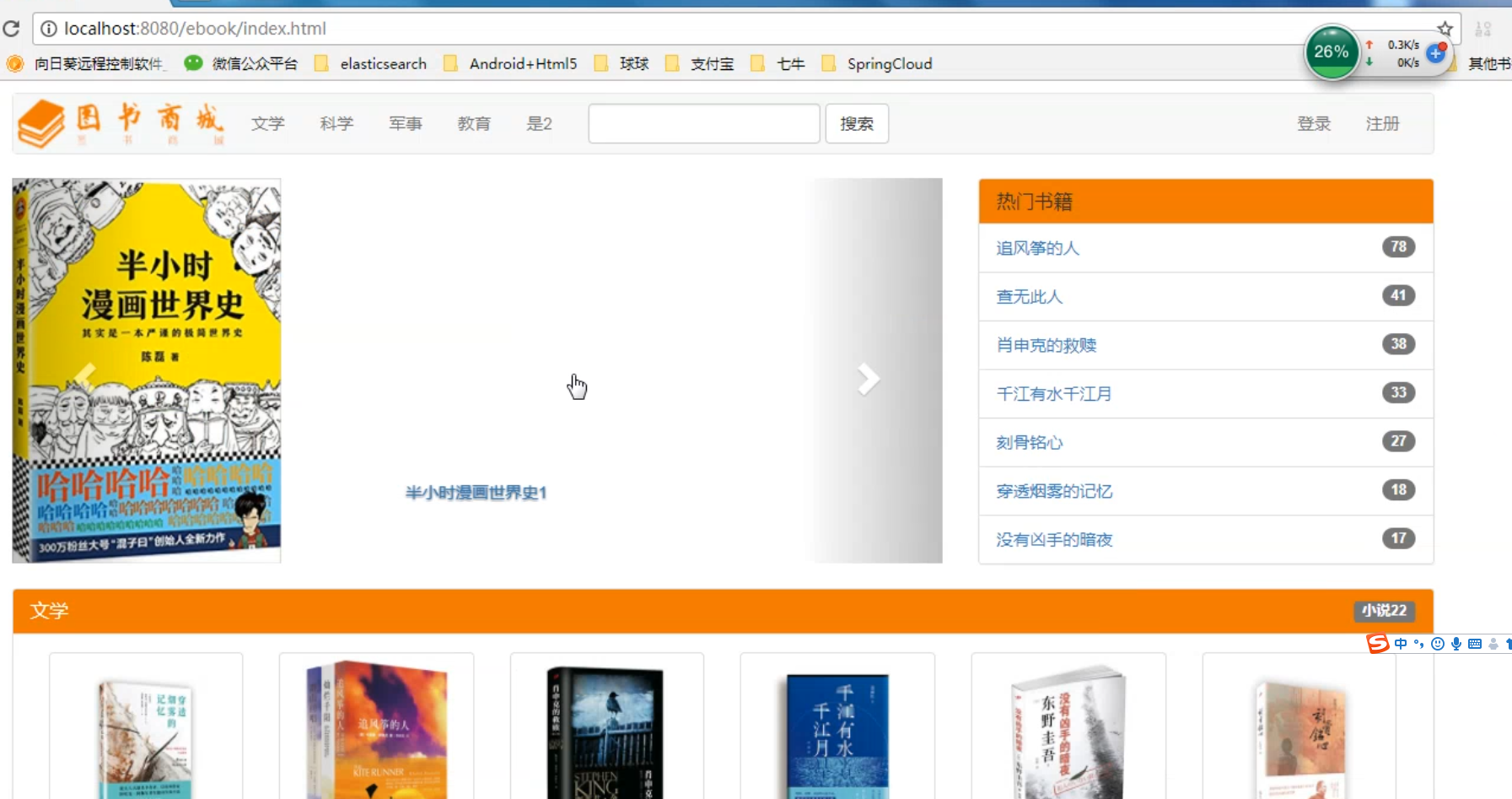The width and height of the screenshot is (1512, 799).
Task: Open hot book 肖申克的救赎
Action: click(x=1047, y=345)
